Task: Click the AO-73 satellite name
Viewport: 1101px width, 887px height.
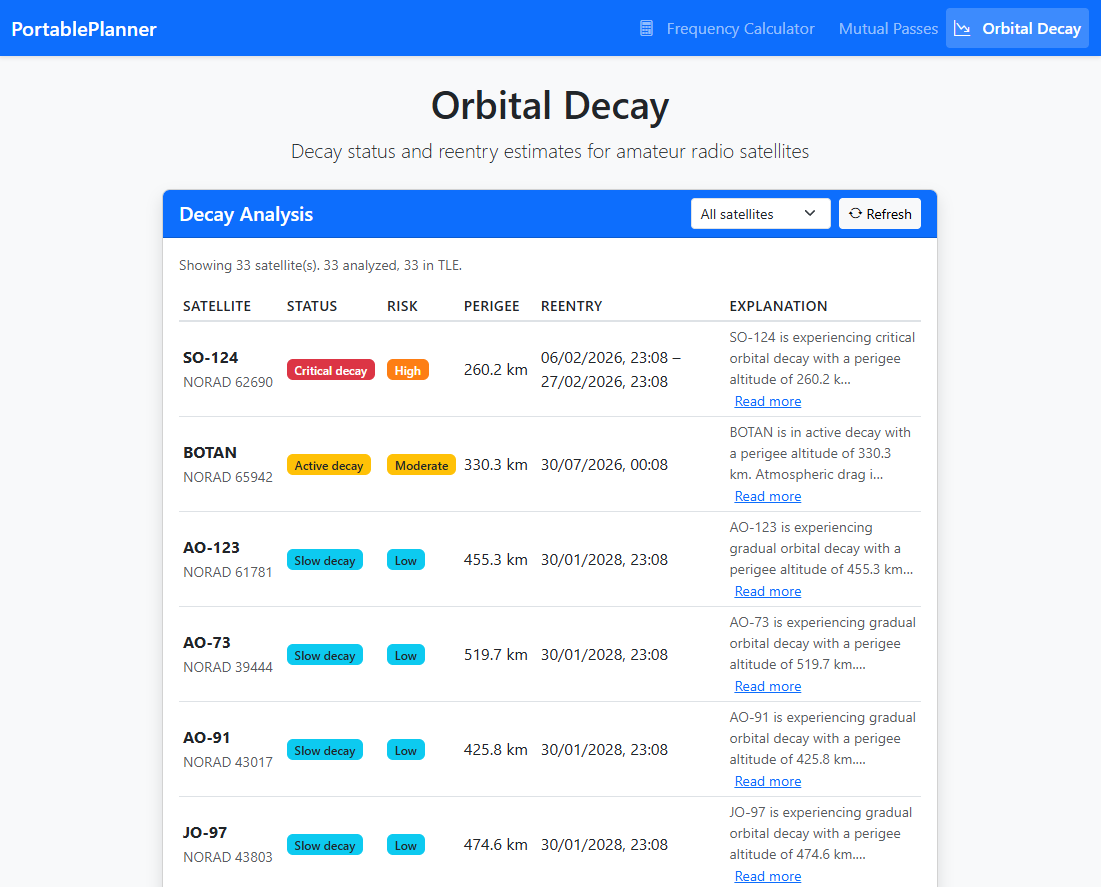Action: coord(206,642)
